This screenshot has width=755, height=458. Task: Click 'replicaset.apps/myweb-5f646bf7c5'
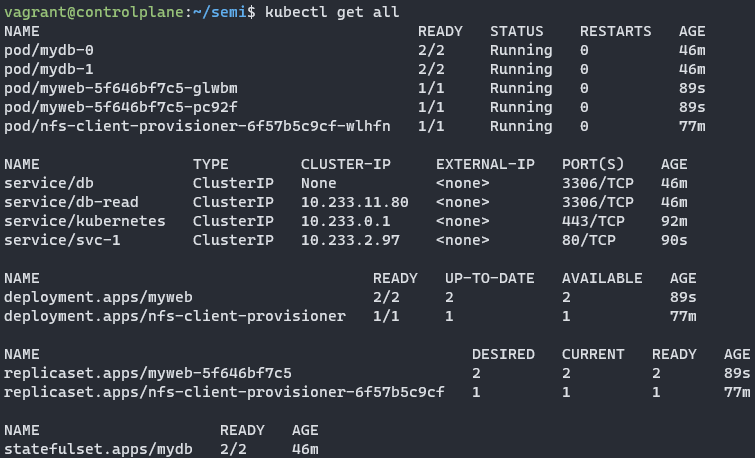point(148,374)
